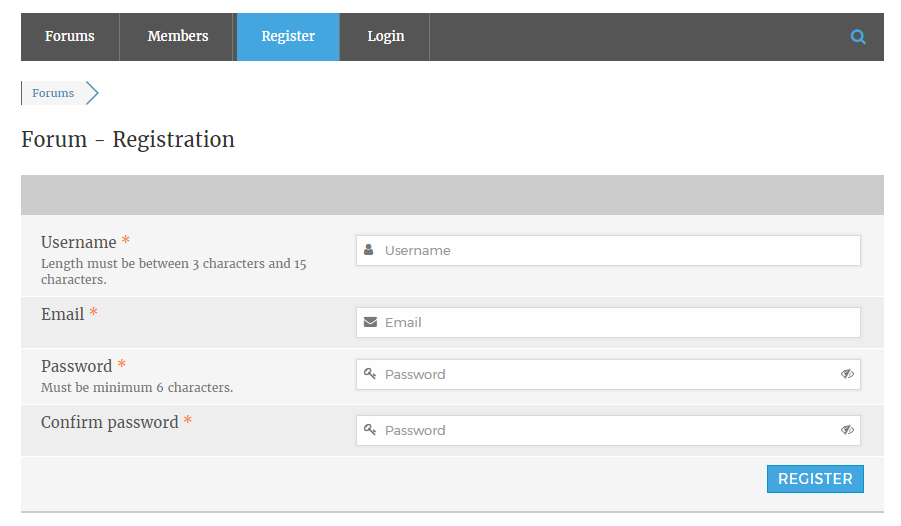Image resolution: width=901 pixels, height=526 pixels.
Task: Click the Username field label
Action: [78, 242]
